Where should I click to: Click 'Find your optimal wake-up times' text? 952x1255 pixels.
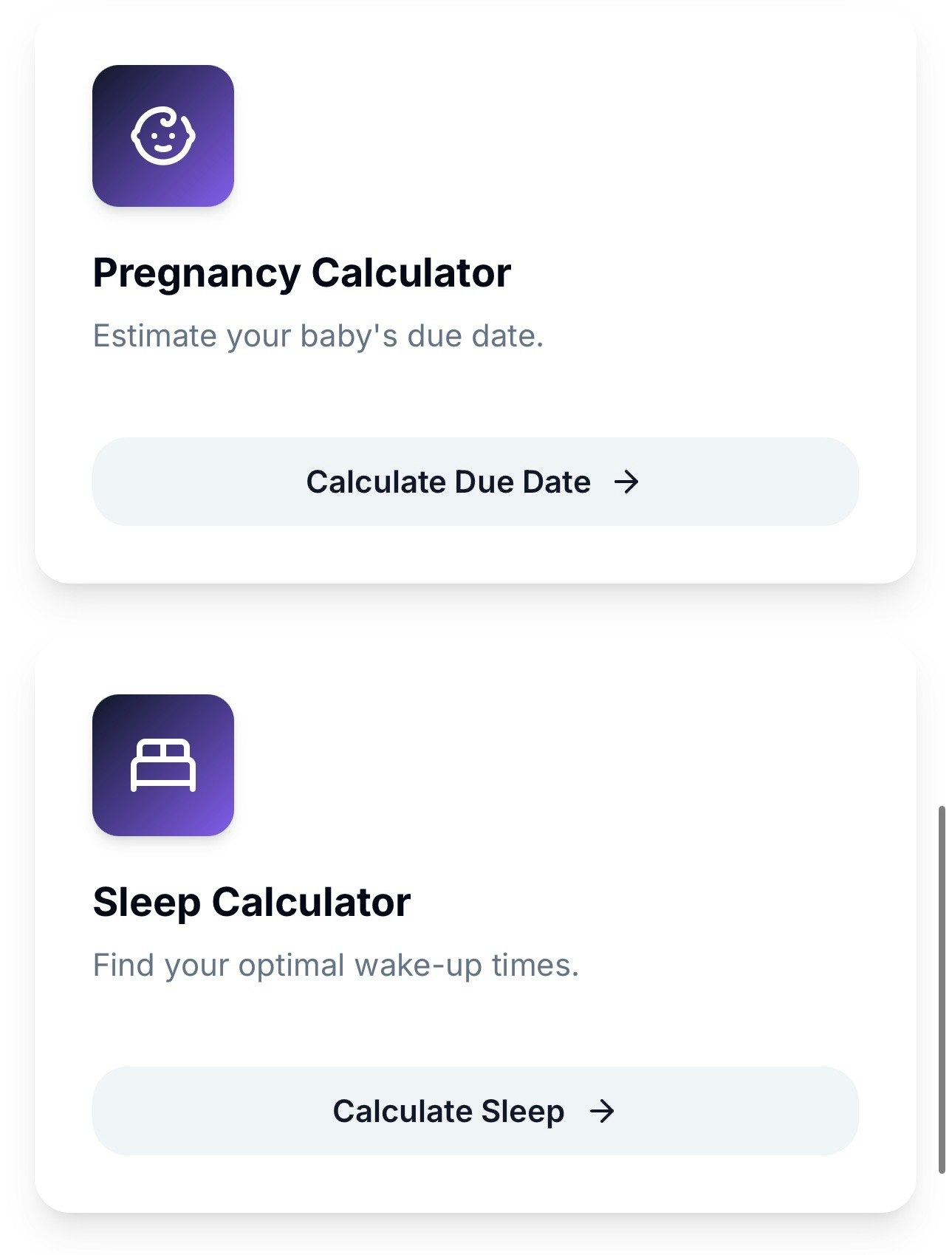(x=335, y=965)
